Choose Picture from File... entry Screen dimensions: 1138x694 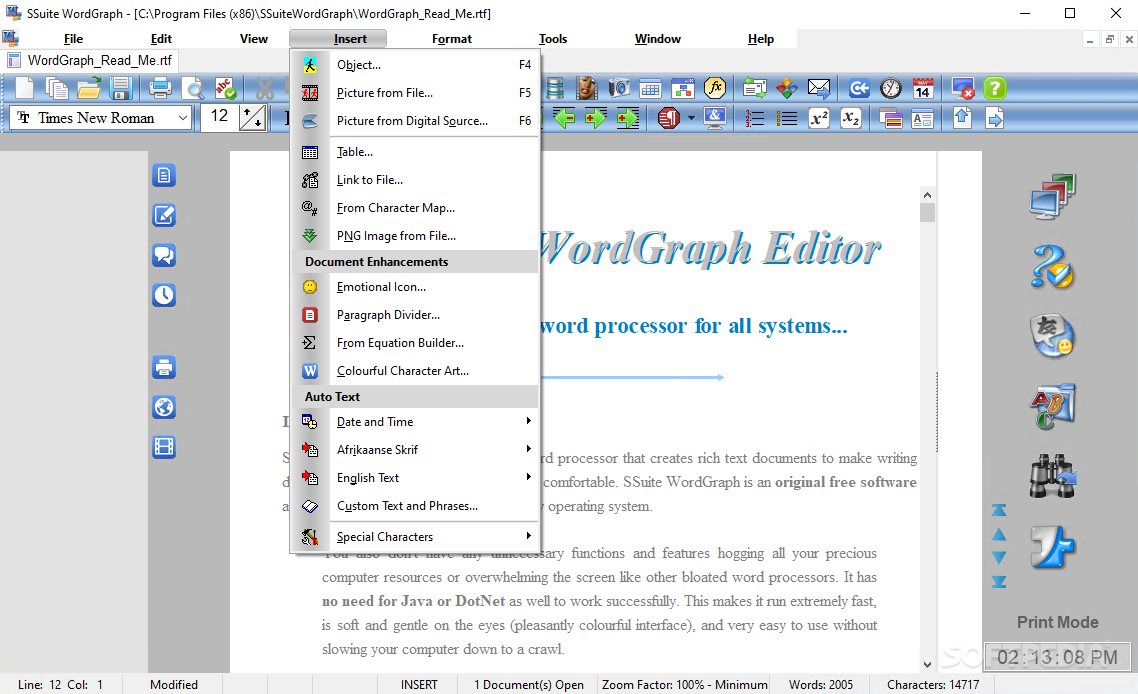click(x=415, y=93)
